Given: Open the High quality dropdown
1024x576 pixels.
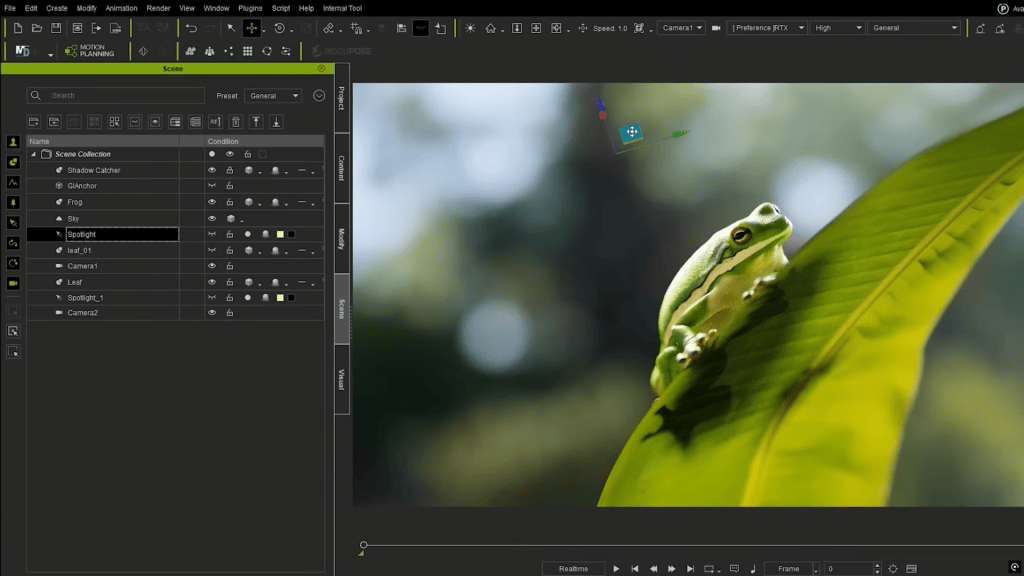Looking at the screenshot, I should click(x=838, y=28).
